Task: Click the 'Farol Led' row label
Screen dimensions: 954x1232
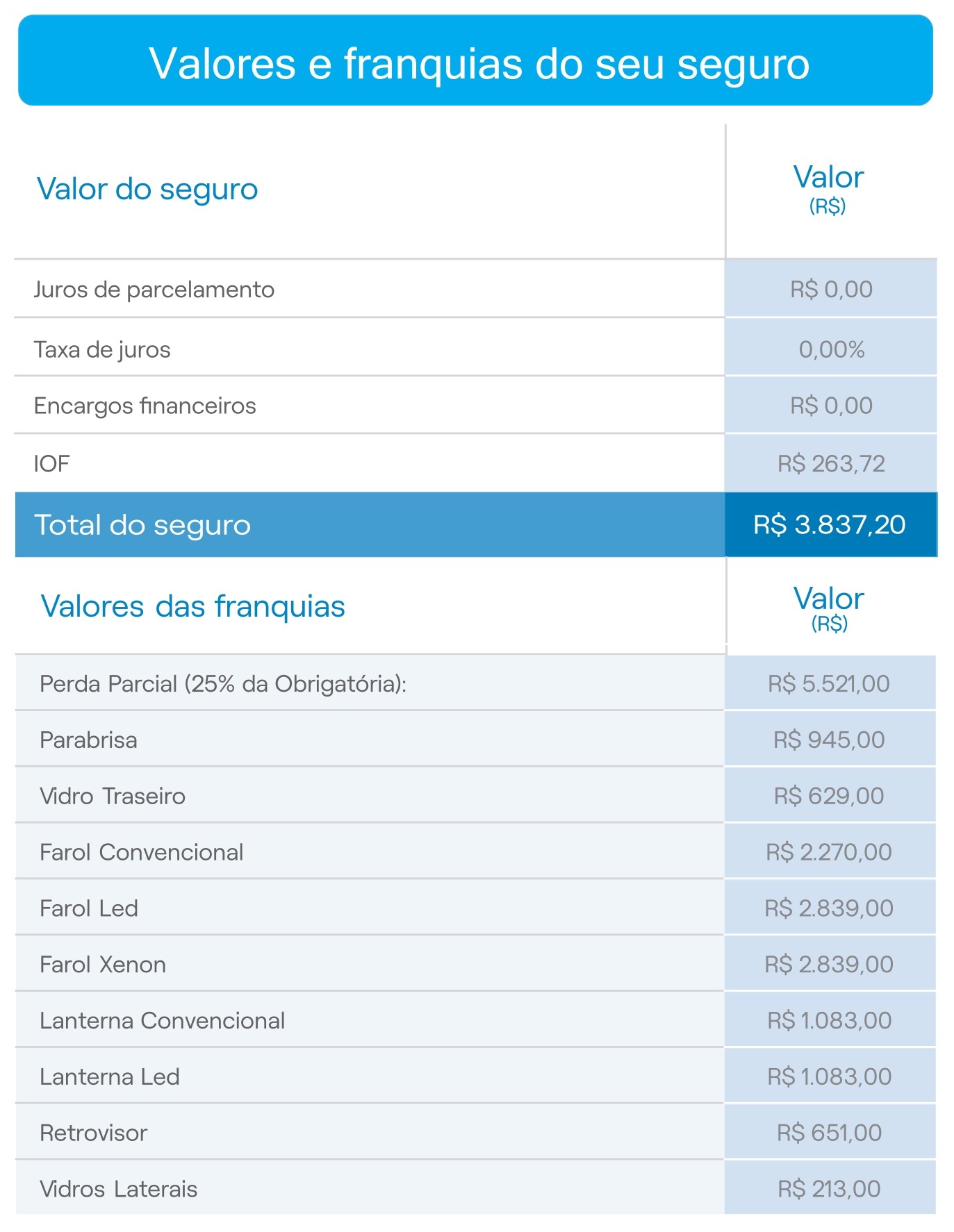Action: point(89,908)
